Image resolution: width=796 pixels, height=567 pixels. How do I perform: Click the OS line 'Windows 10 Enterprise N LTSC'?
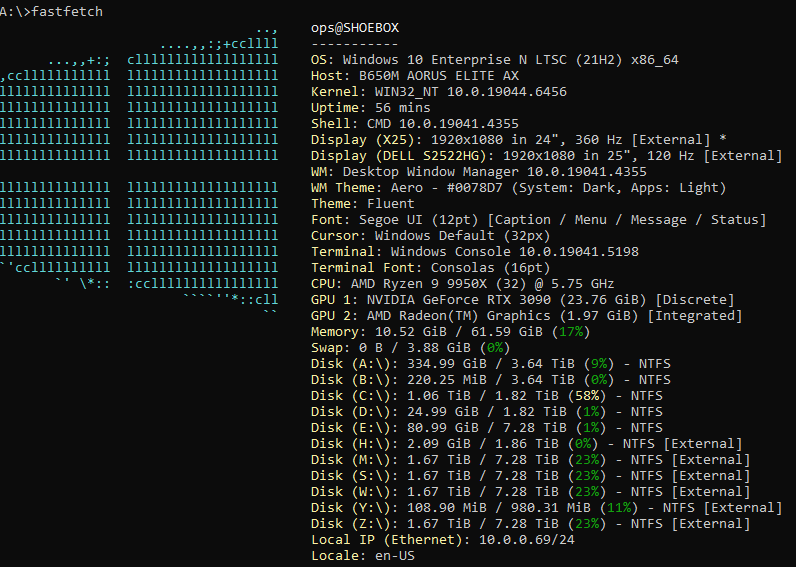tap(494, 60)
